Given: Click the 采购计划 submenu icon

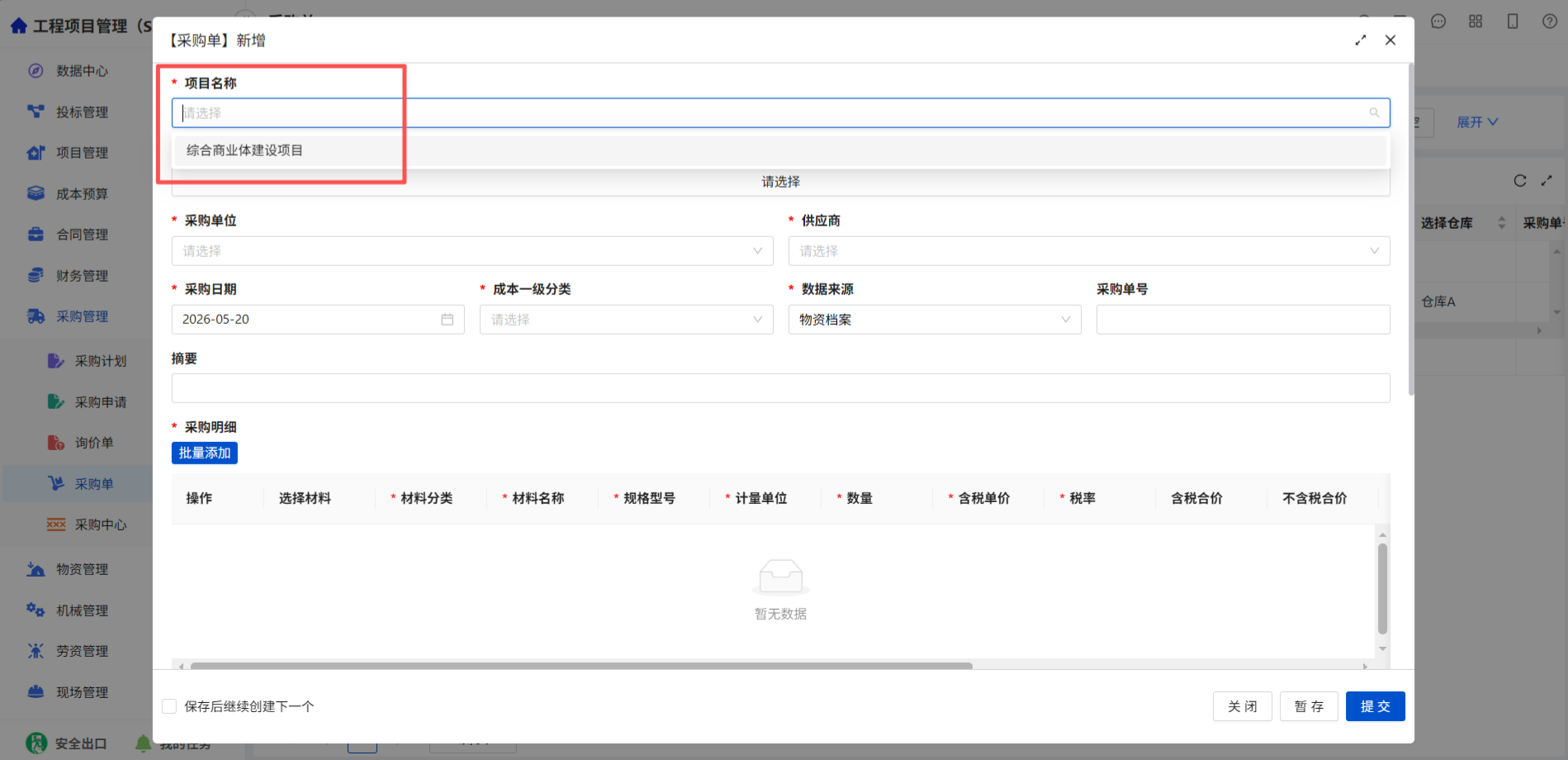Looking at the screenshot, I should click(55, 361).
